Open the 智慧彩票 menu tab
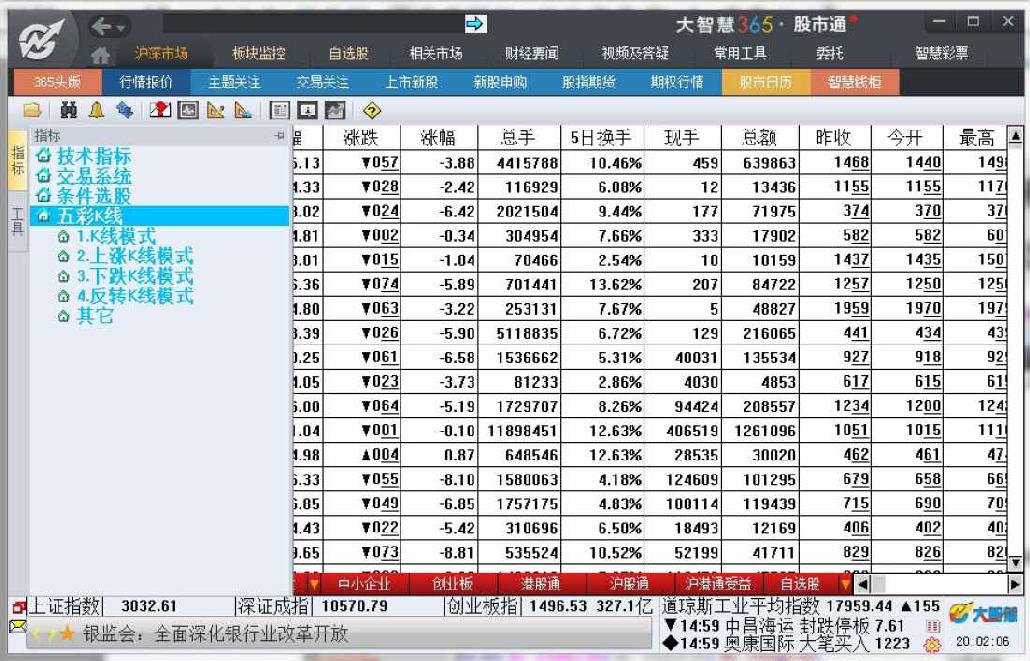The width and height of the screenshot is (1030, 661). tap(941, 53)
